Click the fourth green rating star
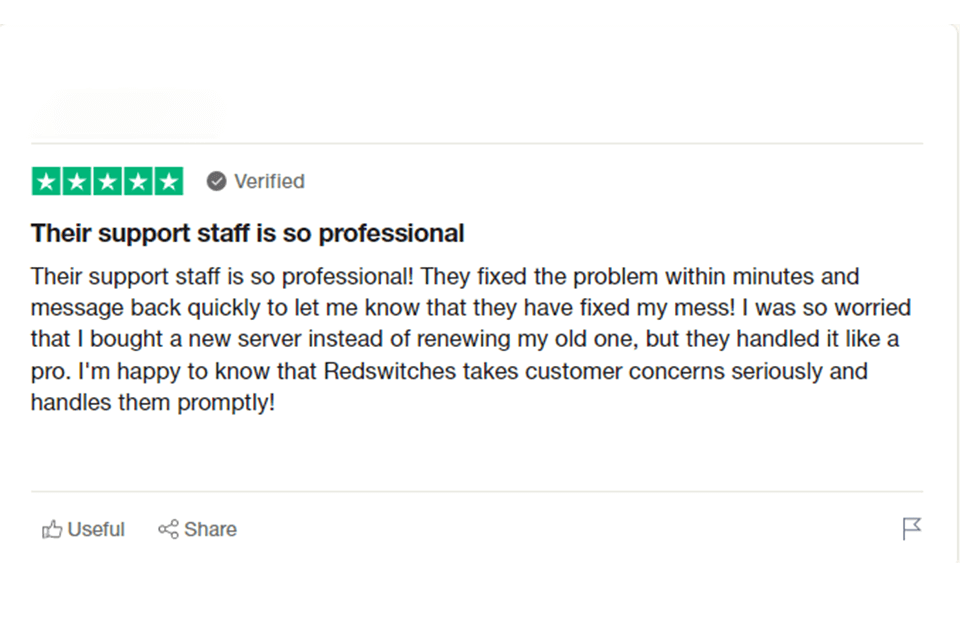 [x=138, y=181]
